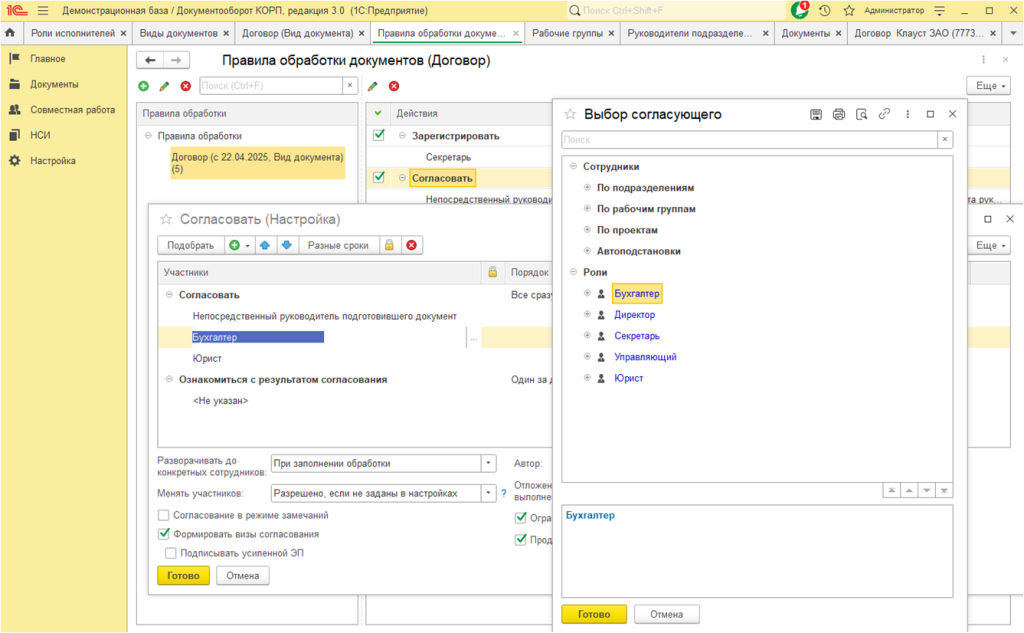Move participant down with the blue down arrow
This screenshot has width=1024, height=633.
click(x=285, y=245)
